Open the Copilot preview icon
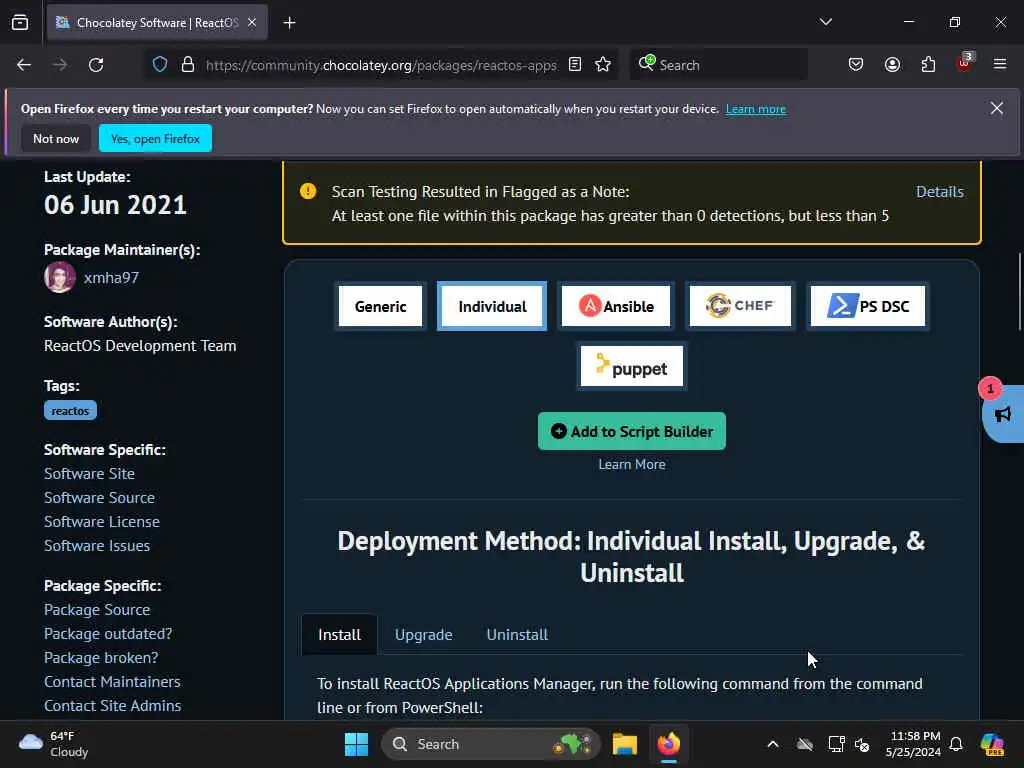This screenshot has height=768, width=1024. [x=992, y=744]
